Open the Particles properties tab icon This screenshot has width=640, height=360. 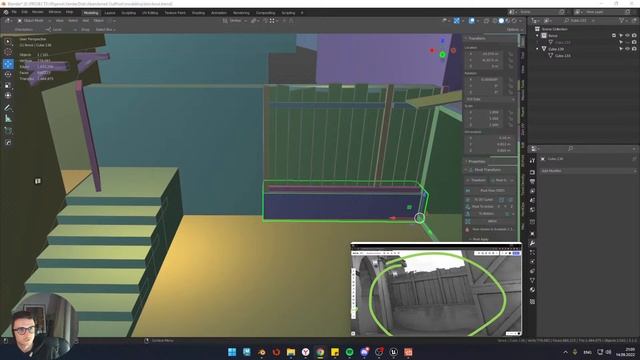tap(532, 253)
